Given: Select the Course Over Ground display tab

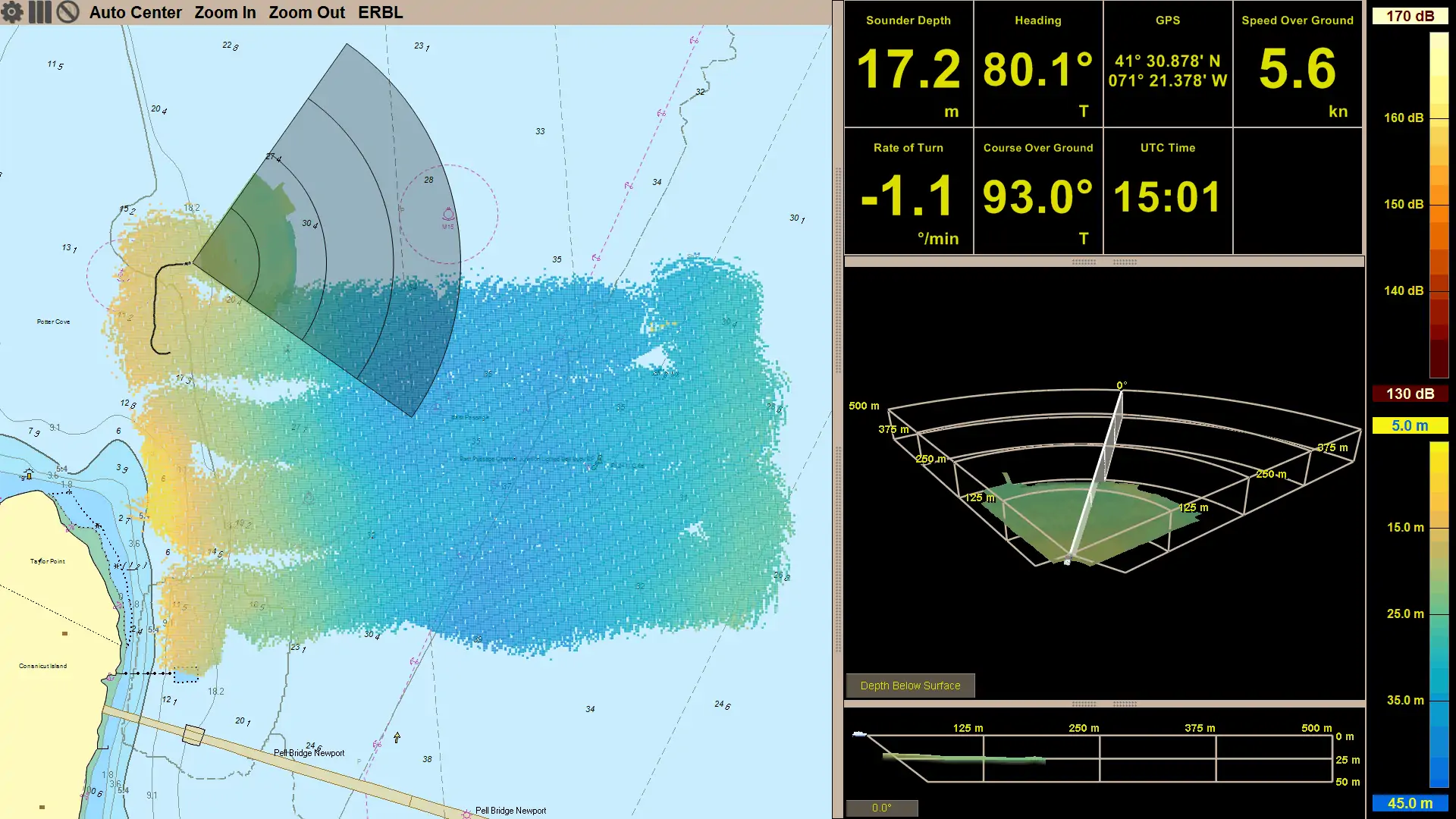Looking at the screenshot, I should click(x=1037, y=192).
